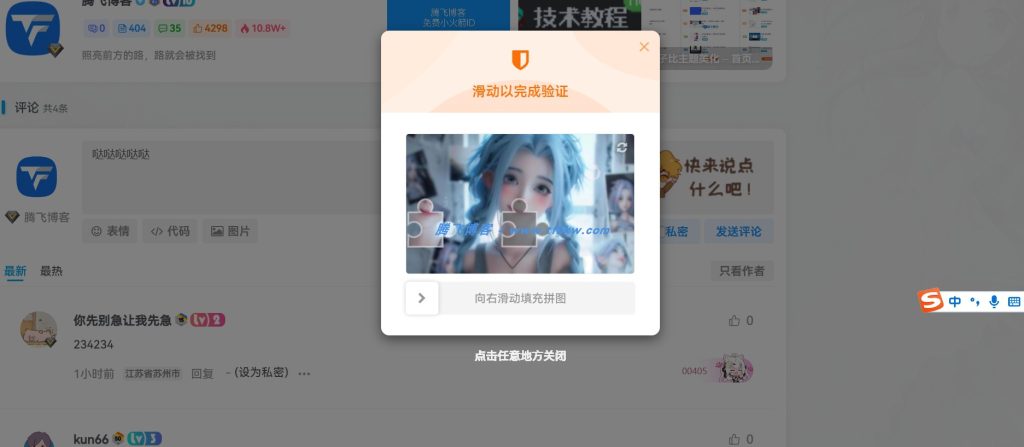Image resolution: width=1024 pixels, height=447 pixels.
Task: Toggle the 私密 private comment option
Action: (677, 231)
